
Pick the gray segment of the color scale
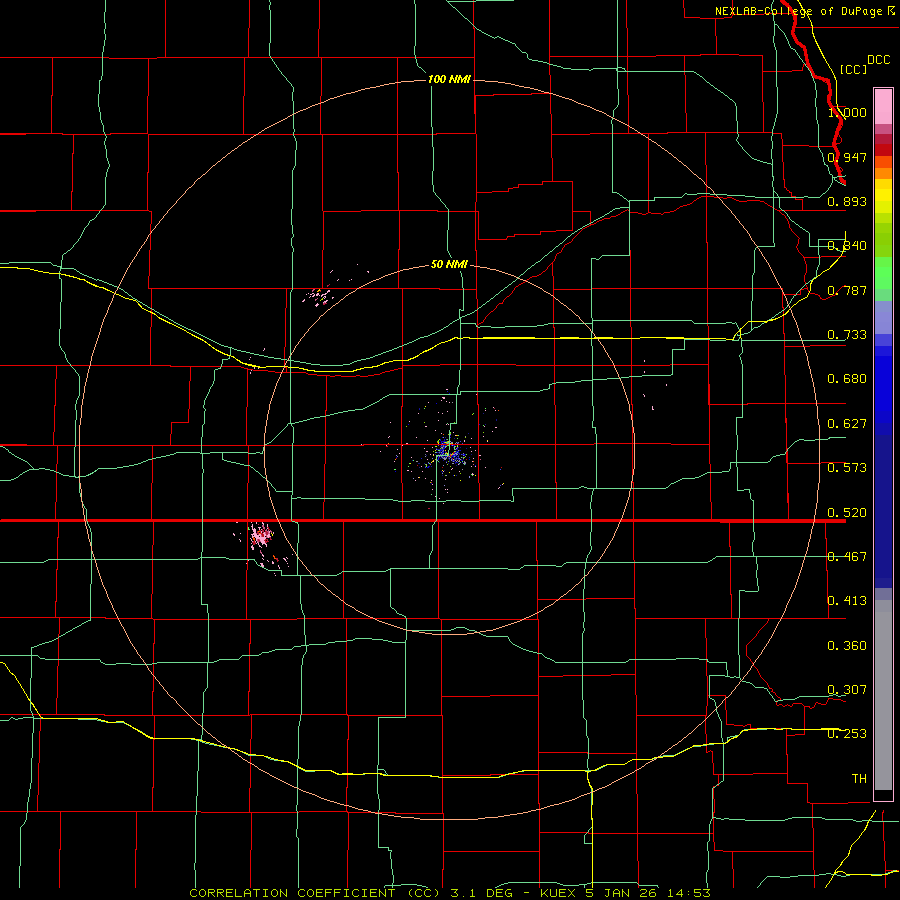[883, 695]
